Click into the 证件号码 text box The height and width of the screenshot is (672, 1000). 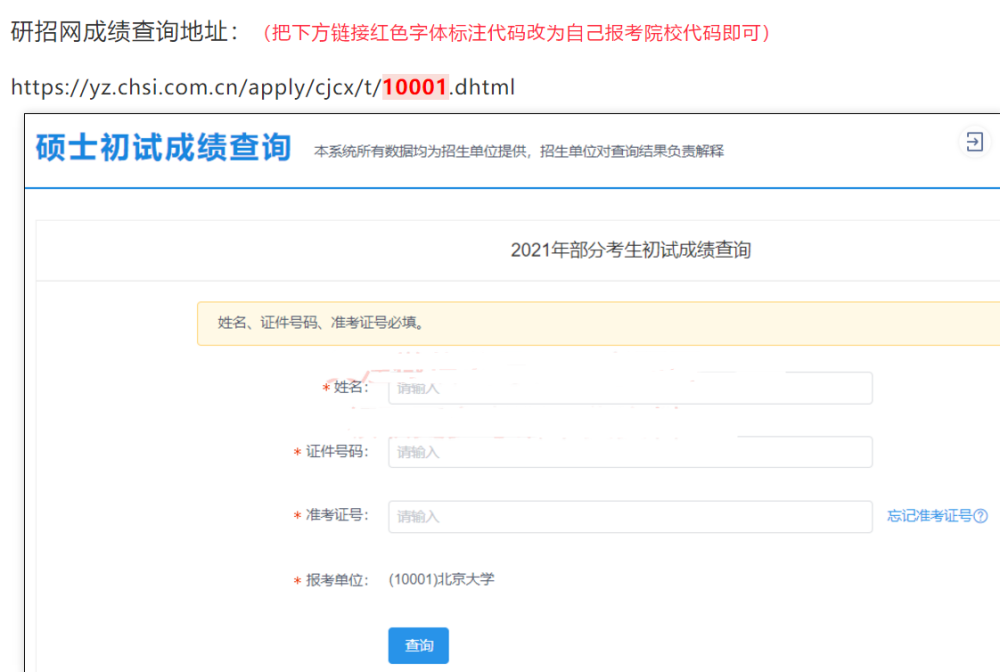[630, 452]
